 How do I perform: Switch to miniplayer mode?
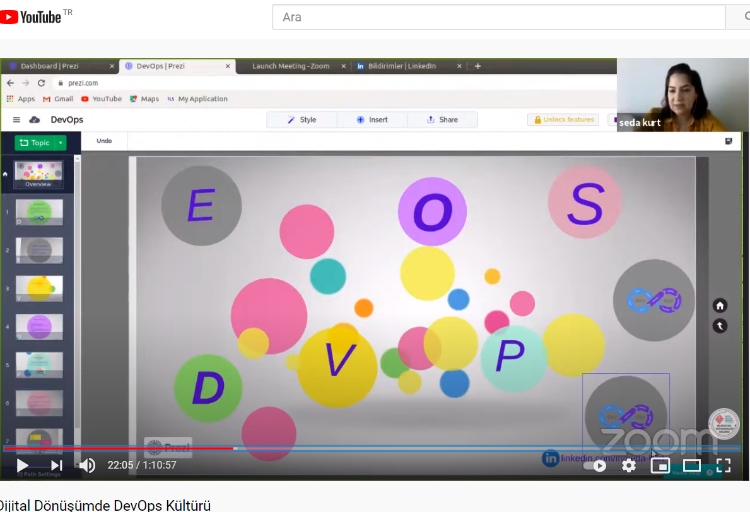(x=660, y=465)
